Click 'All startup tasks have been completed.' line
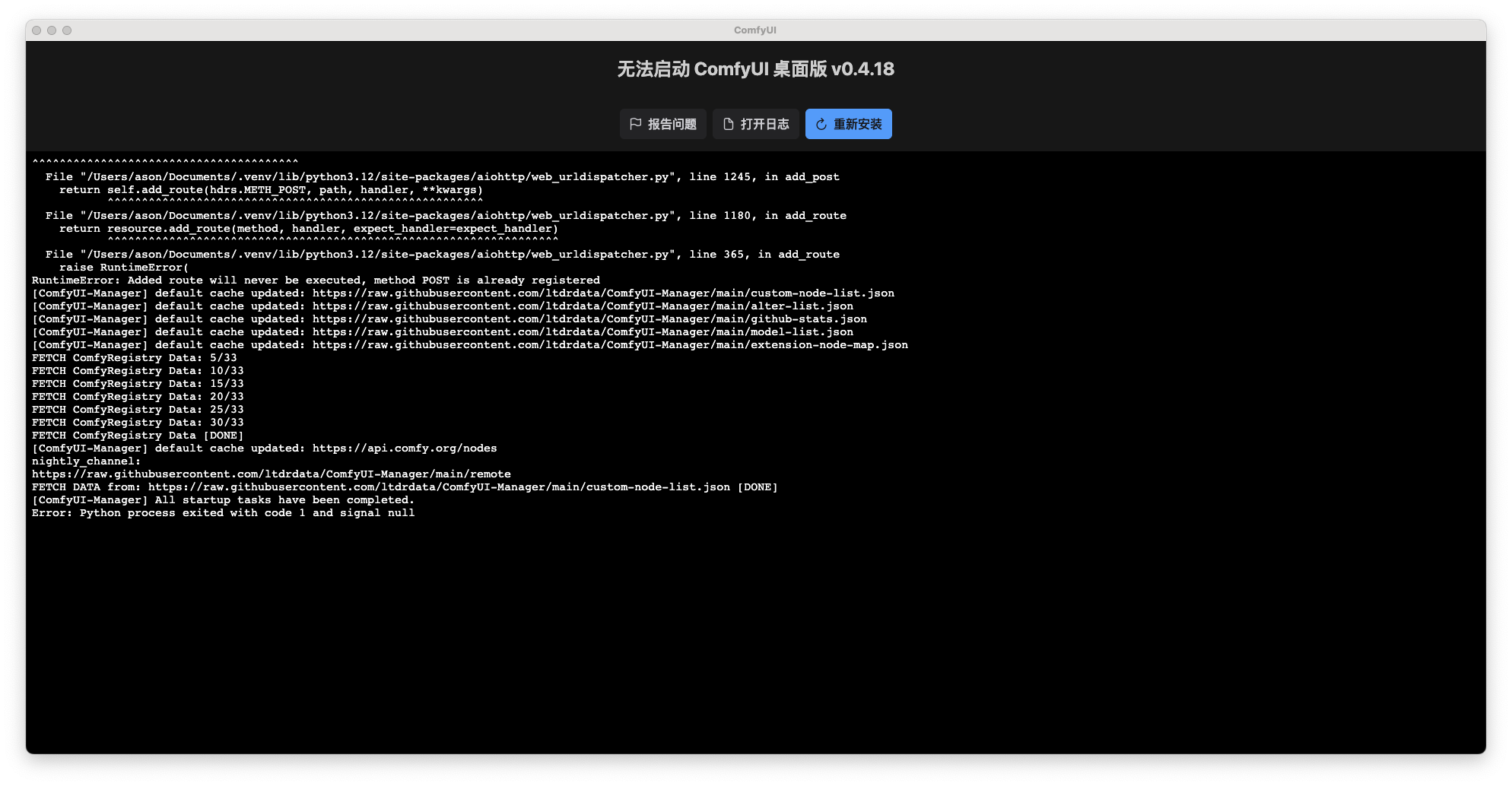The height and width of the screenshot is (786, 1512). coord(224,500)
